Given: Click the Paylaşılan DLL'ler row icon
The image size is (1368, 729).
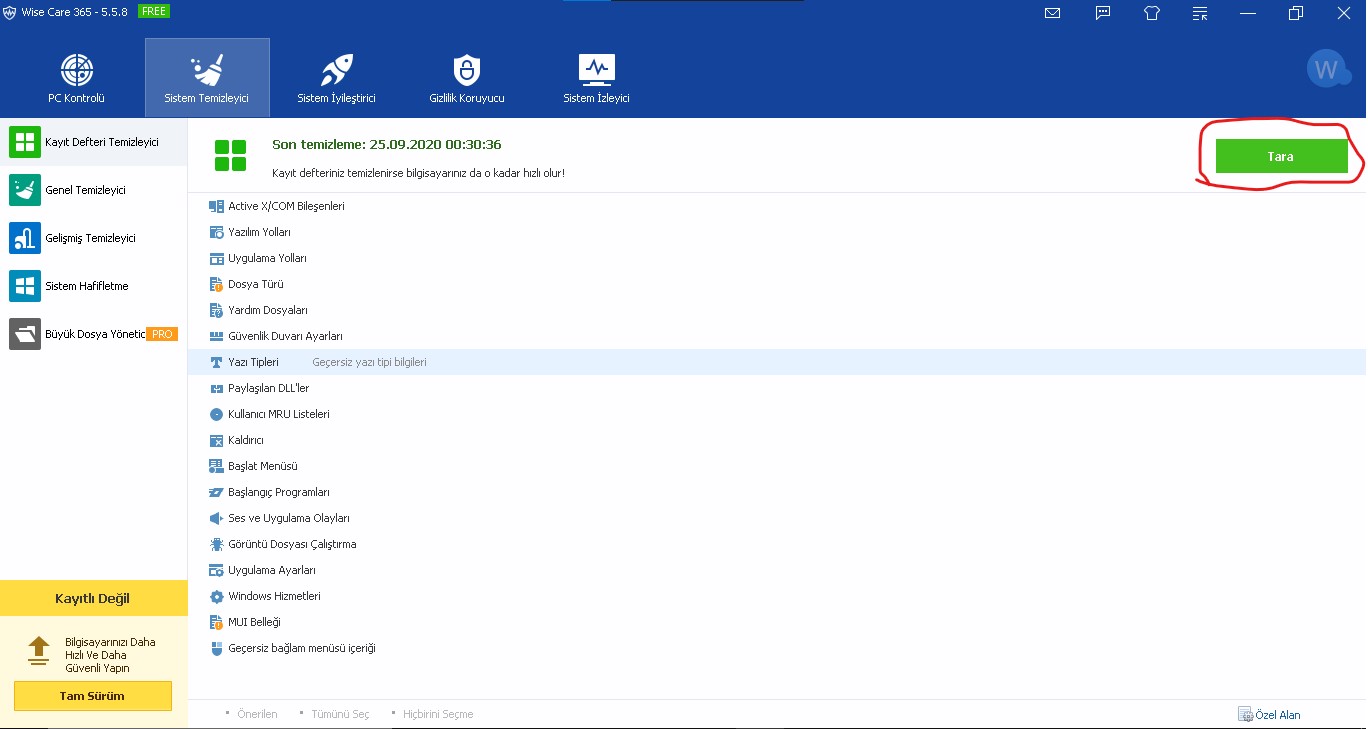Looking at the screenshot, I should point(216,388).
